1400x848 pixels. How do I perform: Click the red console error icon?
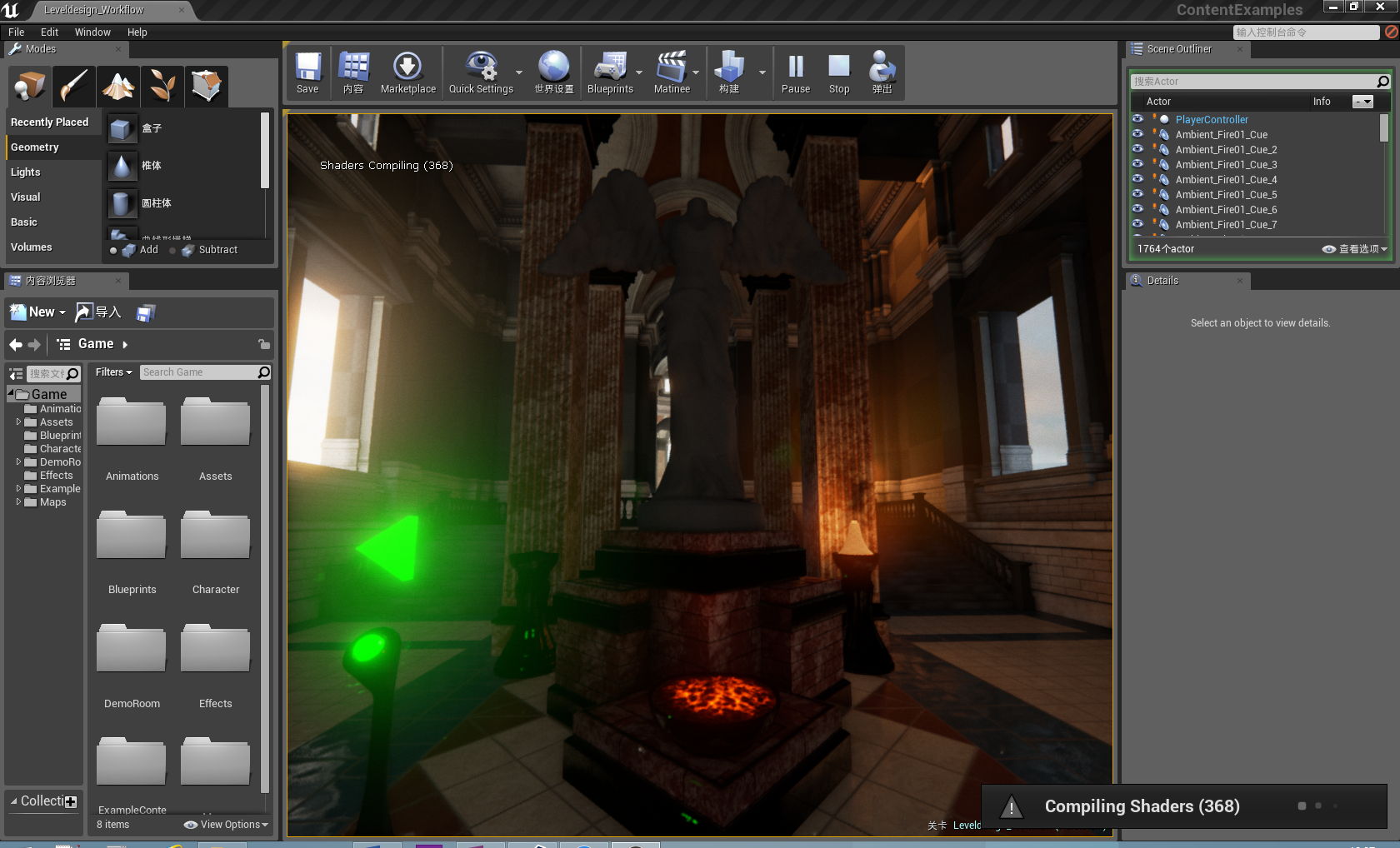click(x=1391, y=32)
